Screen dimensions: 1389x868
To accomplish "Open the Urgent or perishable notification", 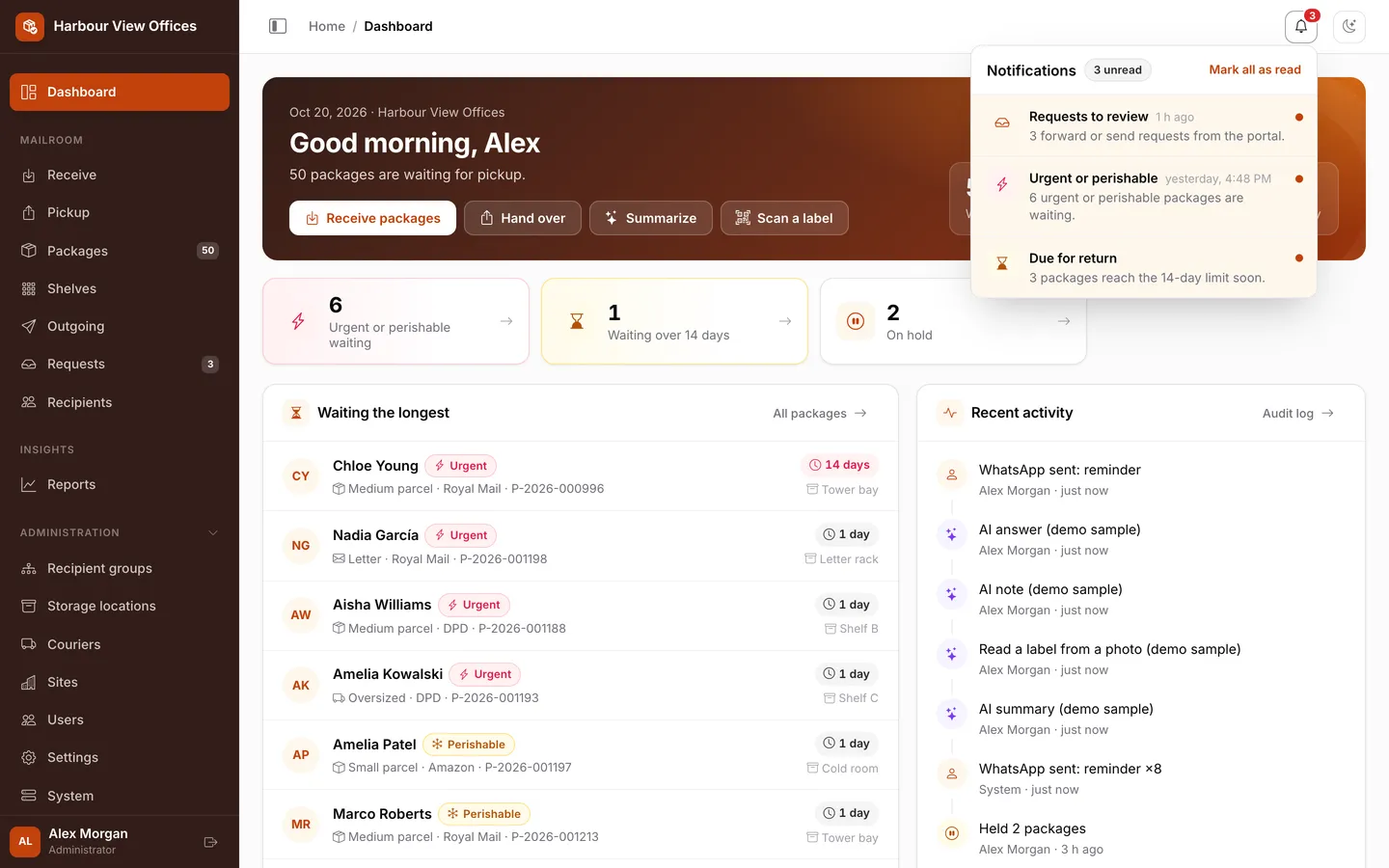I will coord(1144,197).
